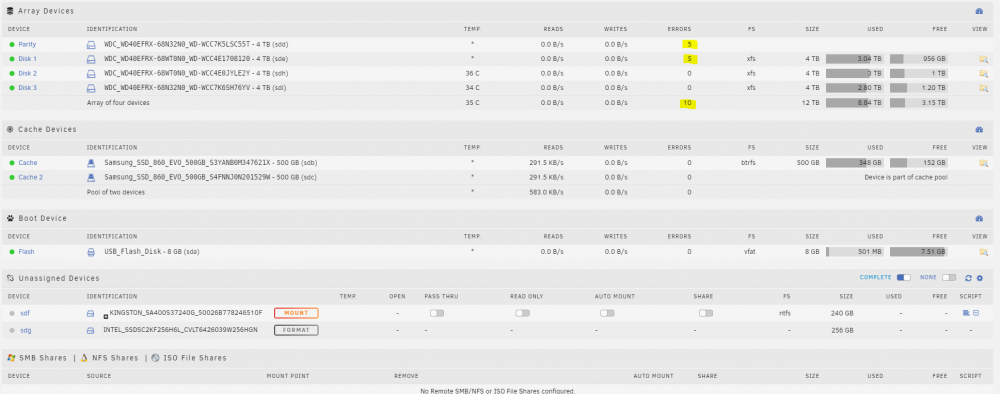Click the Parity green status indicator
This screenshot has height=394, width=1000.
coord(11,45)
